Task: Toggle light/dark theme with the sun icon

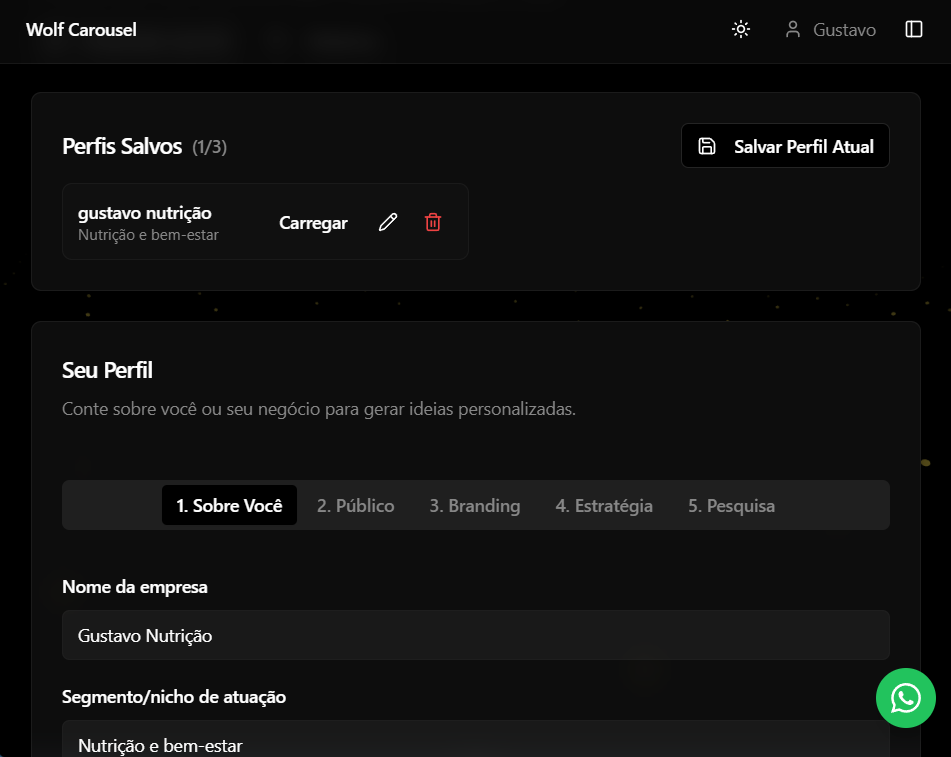Action: coord(741,29)
